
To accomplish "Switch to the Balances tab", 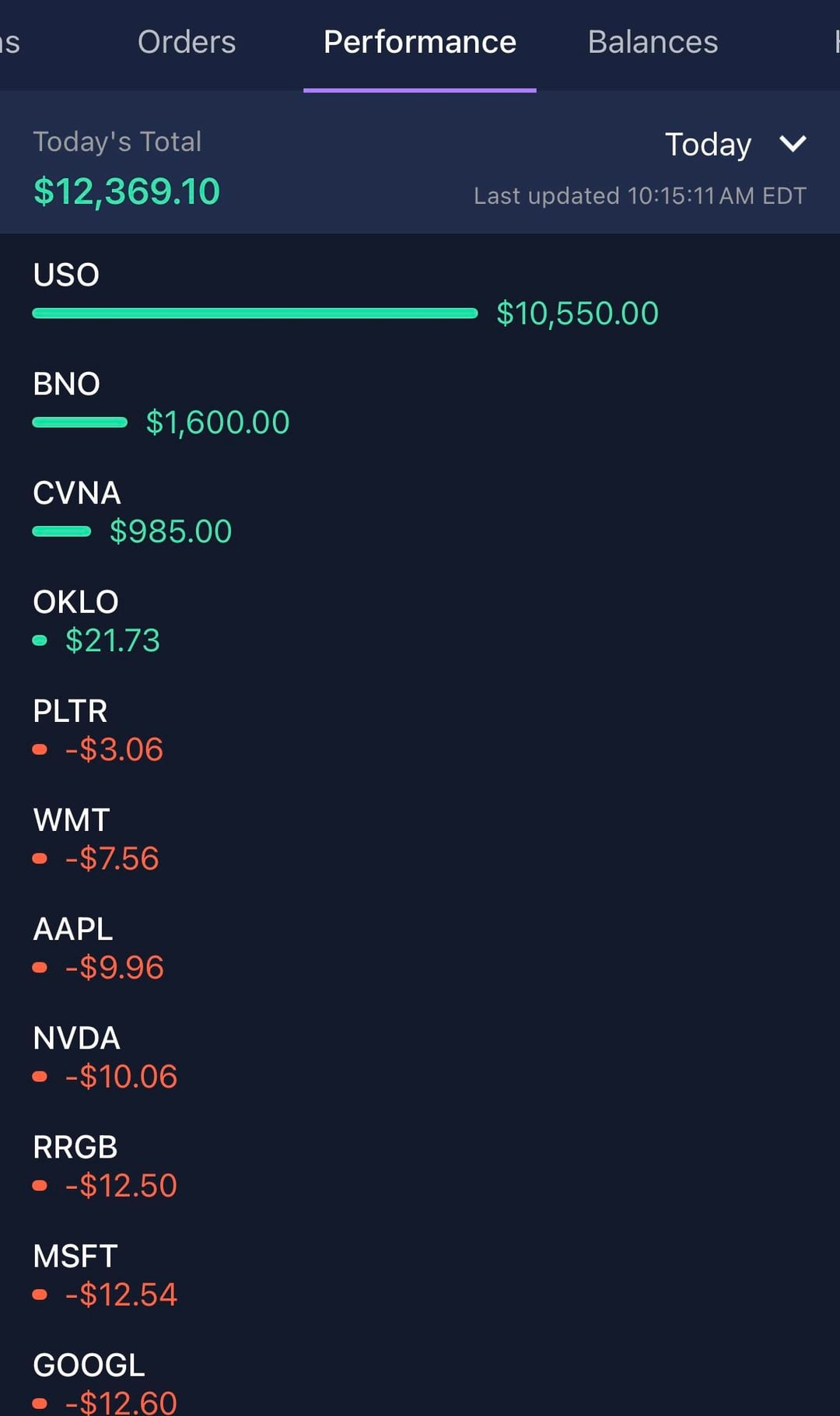I will click(653, 42).
